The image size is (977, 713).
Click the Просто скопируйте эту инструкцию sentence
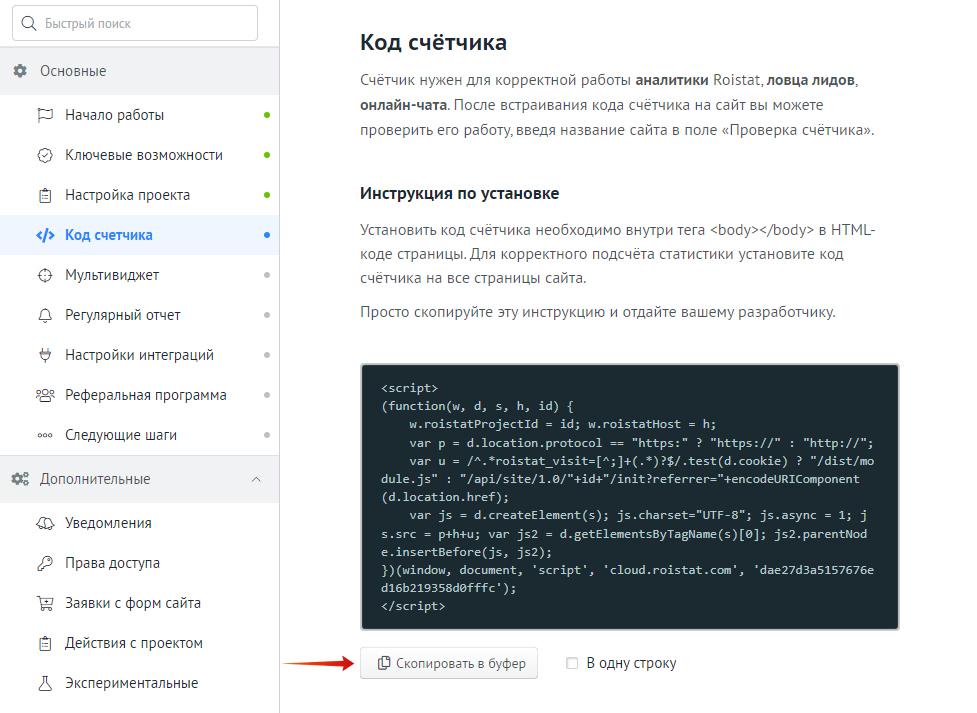[x=598, y=312]
